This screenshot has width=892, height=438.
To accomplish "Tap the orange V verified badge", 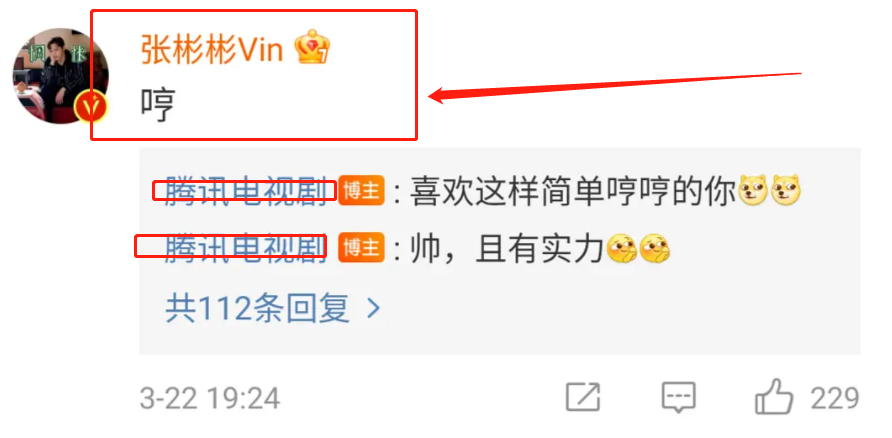I will click(91, 106).
